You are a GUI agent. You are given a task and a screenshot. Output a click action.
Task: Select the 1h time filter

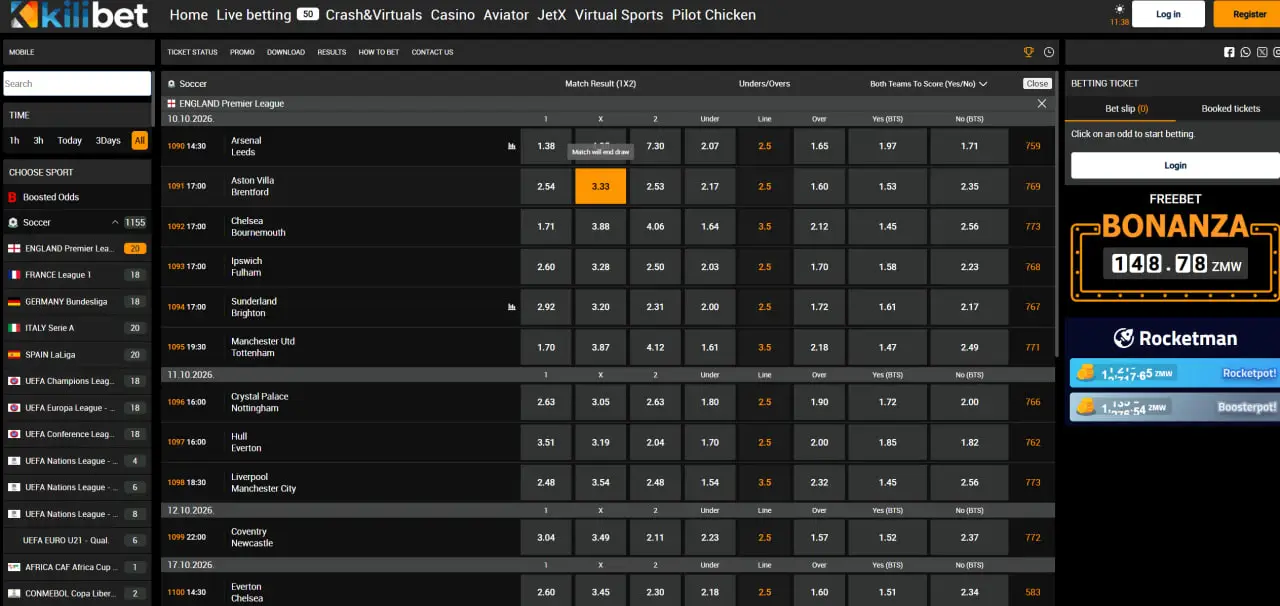[15, 141]
